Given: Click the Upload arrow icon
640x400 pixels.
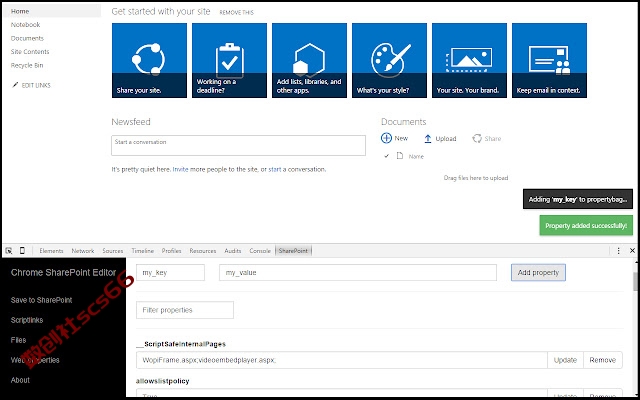Looking at the screenshot, I should tap(428, 139).
